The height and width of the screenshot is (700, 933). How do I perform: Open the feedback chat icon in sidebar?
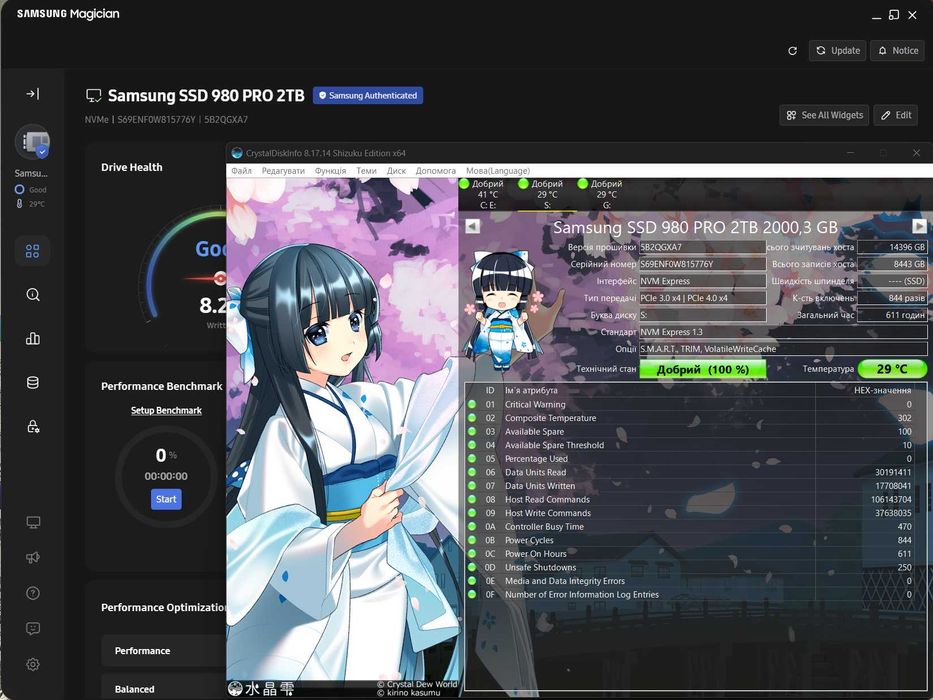(x=33, y=629)
